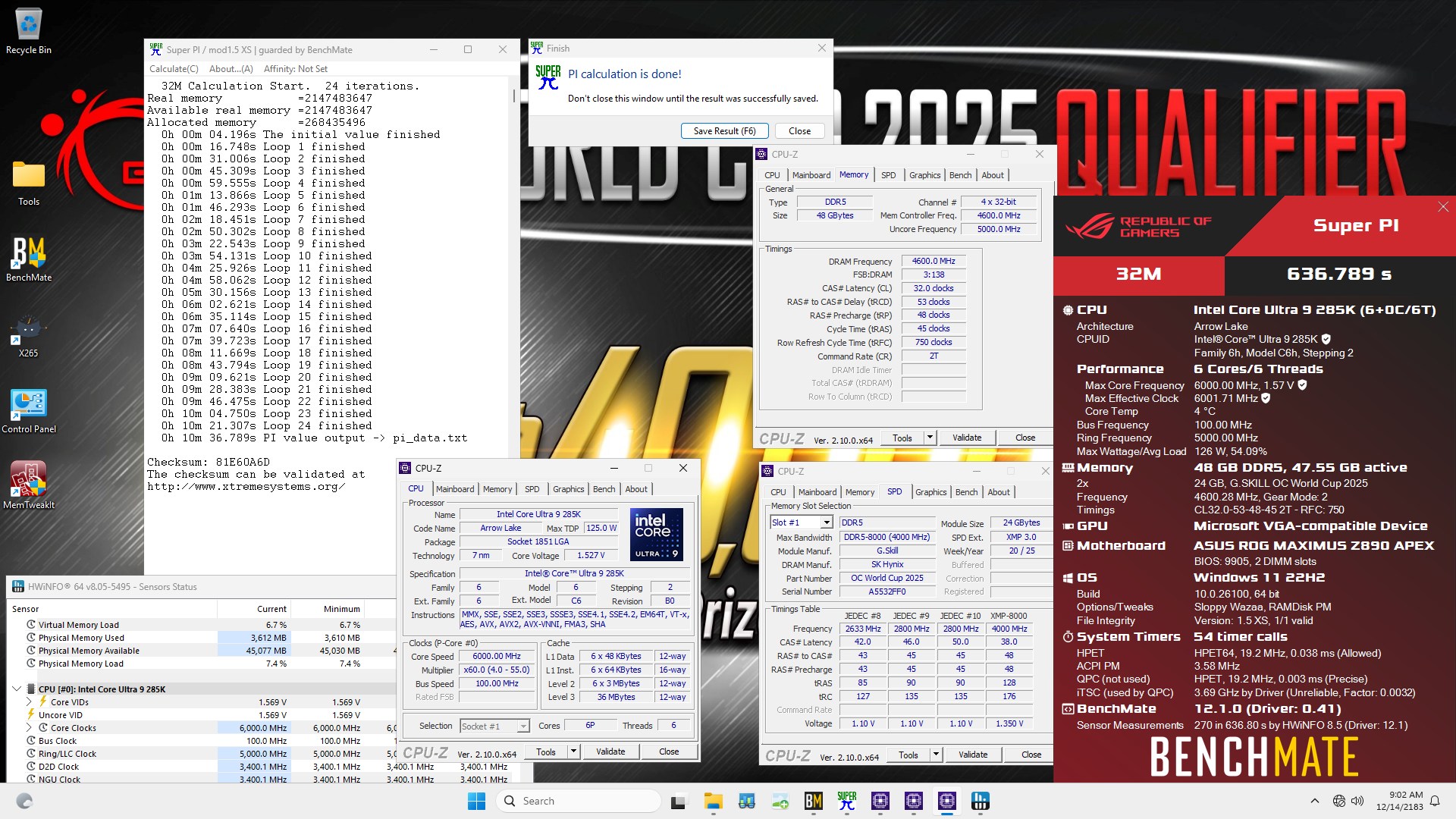Click Tools button in CPU-Z CPU window
The height and width of the screenshot is (819, 1456).
(x=546, y=752)
